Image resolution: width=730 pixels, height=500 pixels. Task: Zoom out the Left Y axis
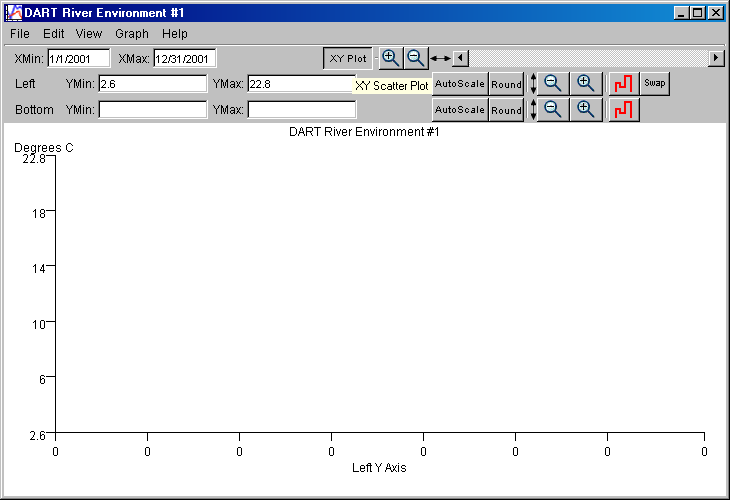pyautogui.click(x=553, y=84)
